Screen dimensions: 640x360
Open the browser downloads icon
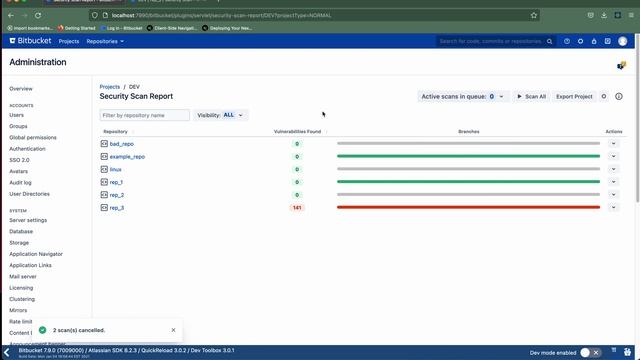tap(604, 16)
